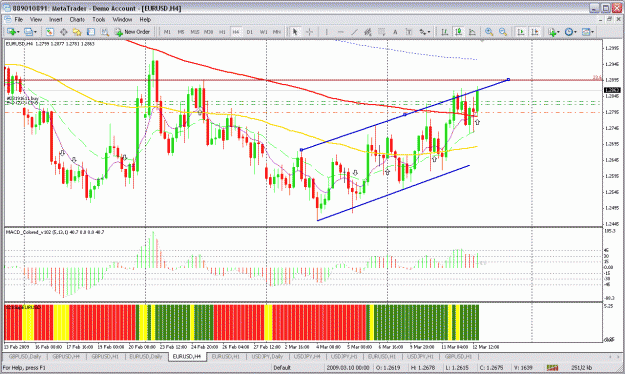Zoom out of the chart
Screen dimensions: 625x374
[x=503, y=32]
